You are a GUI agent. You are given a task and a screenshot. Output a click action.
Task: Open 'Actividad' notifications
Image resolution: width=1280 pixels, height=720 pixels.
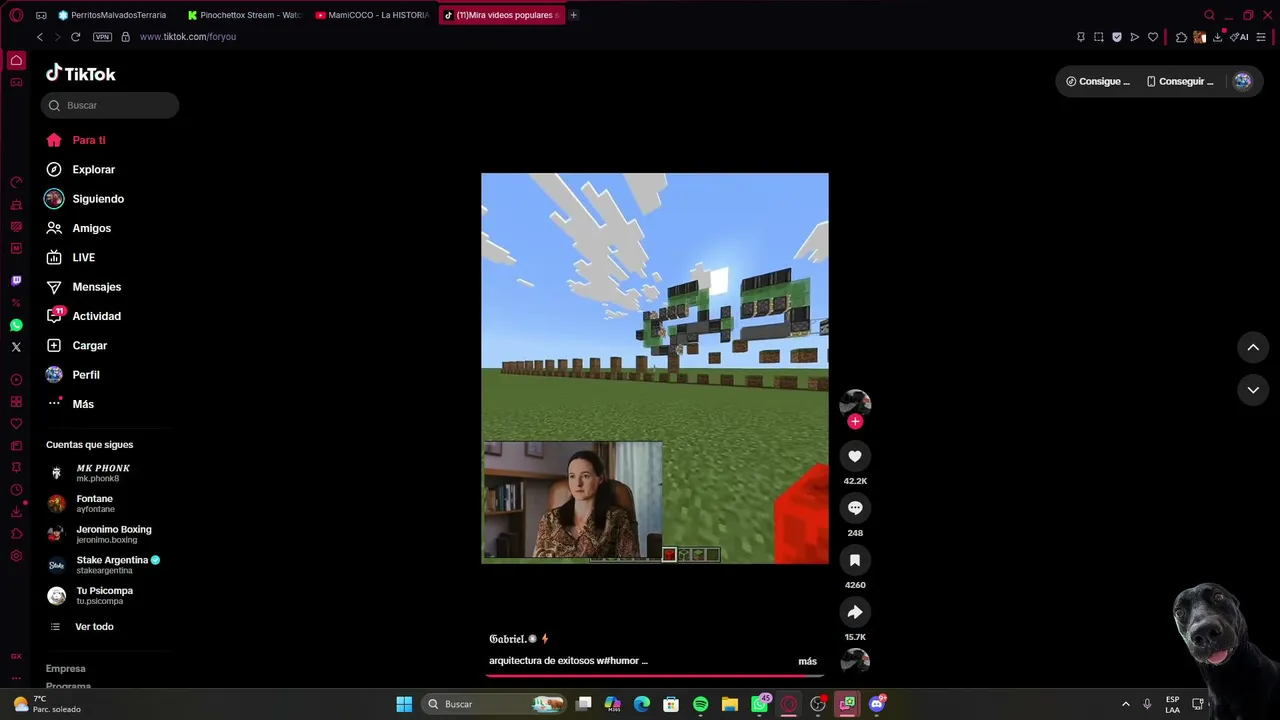(x=97, y=316)
